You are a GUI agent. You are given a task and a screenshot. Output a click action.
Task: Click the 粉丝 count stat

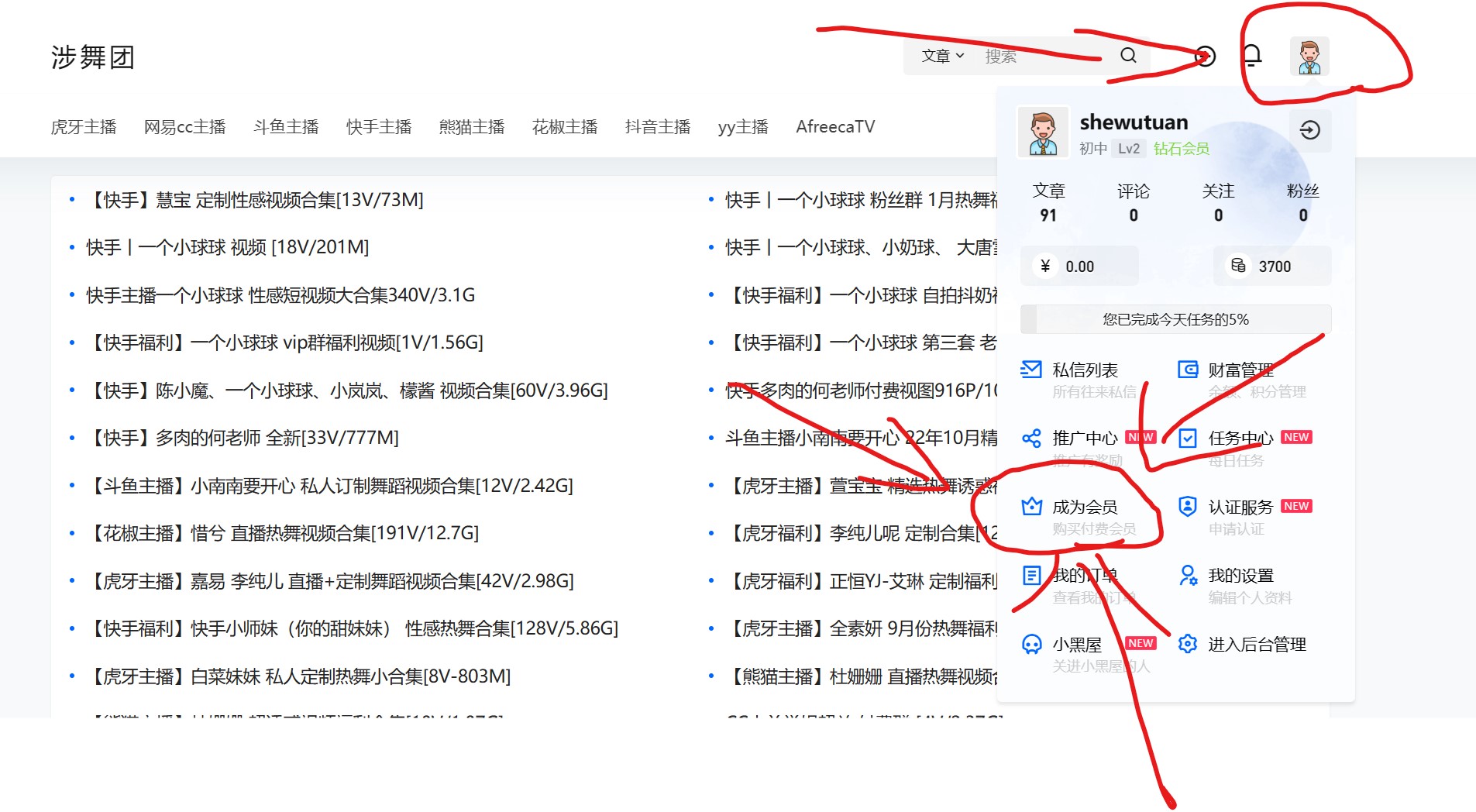tap(1302, 203)
